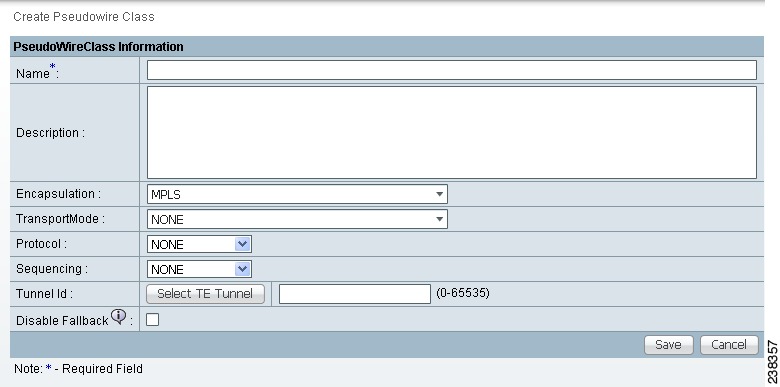Click the Name label
Image resolution: width=780 pixels, height=387 pixels.
click(x=37, y=72)
